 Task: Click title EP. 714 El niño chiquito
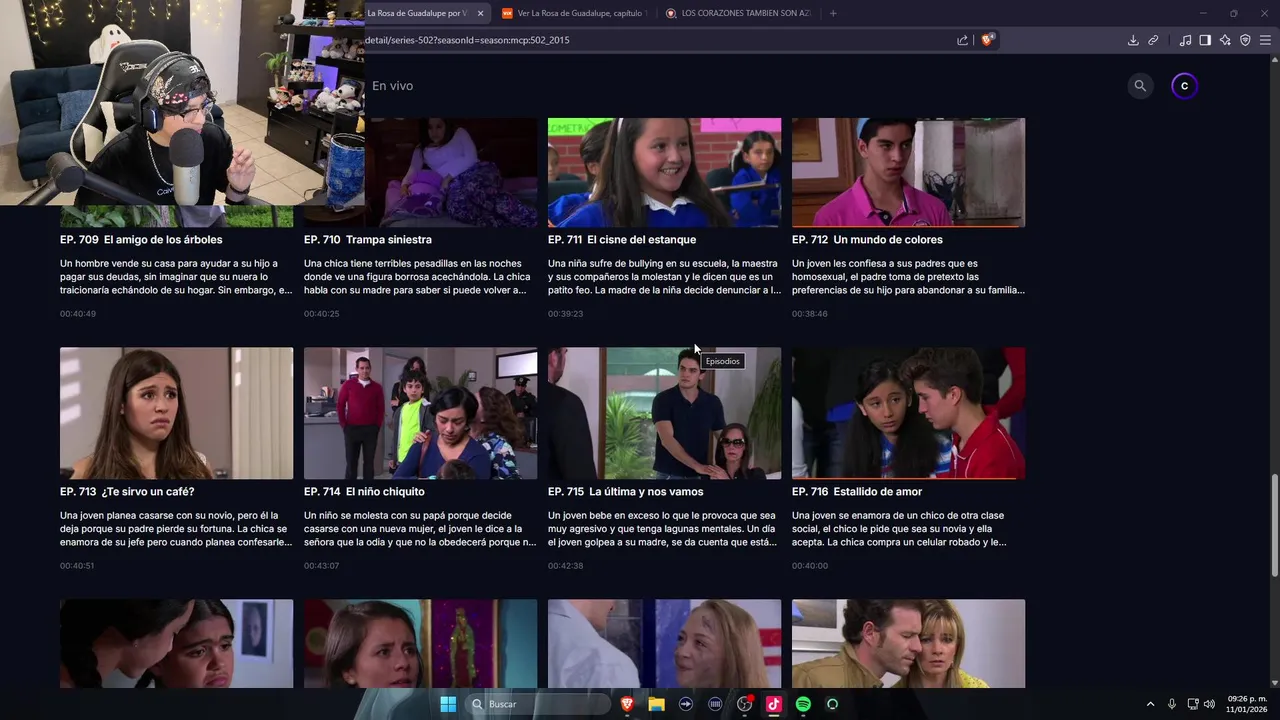pos(364,492)
